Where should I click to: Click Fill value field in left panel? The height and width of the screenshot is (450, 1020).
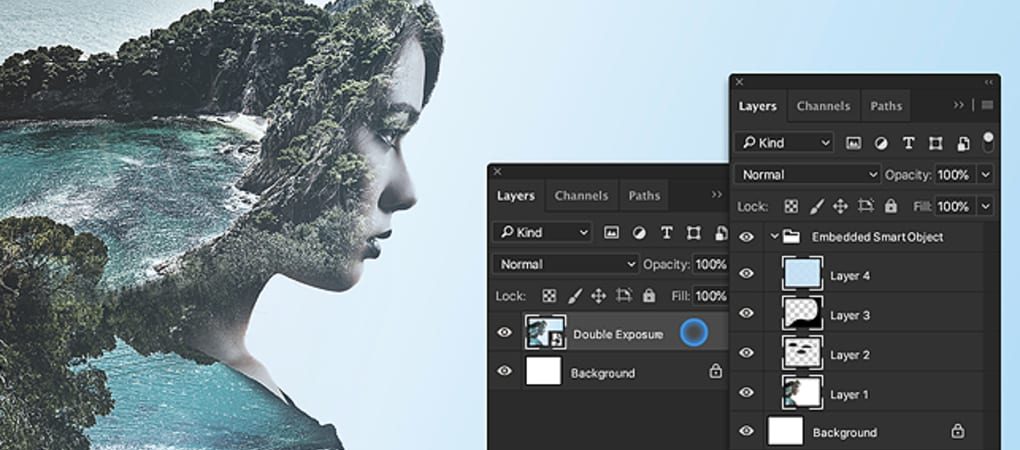[x=710, y=296]
